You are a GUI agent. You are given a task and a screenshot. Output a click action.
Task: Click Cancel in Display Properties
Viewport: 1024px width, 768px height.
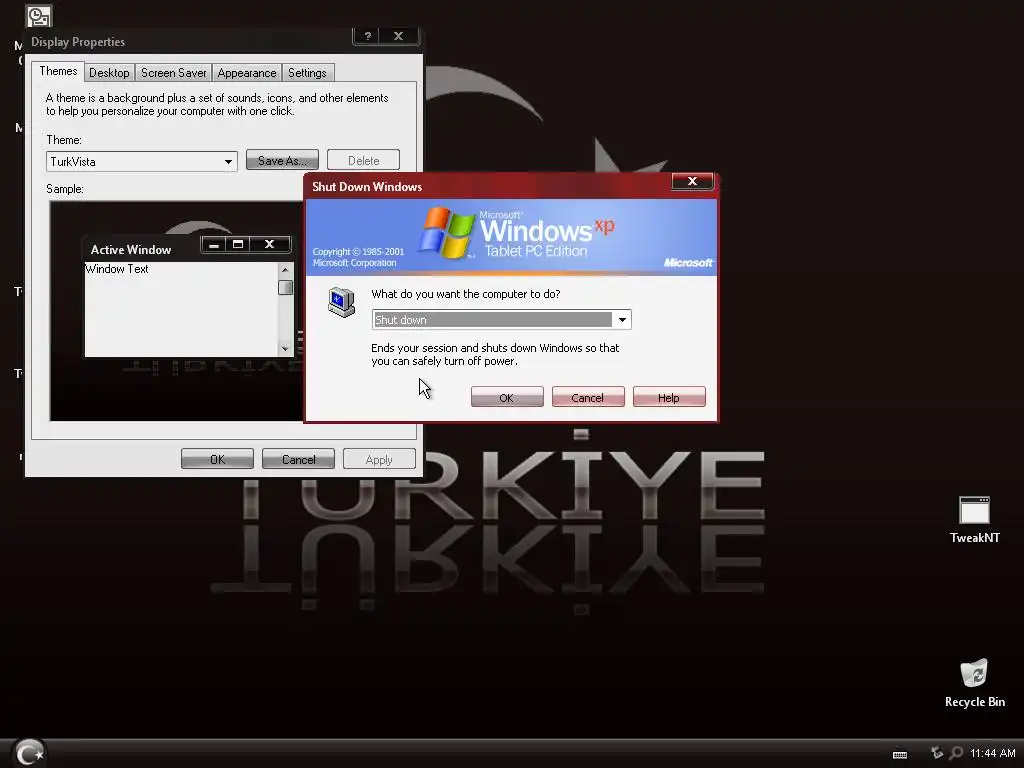[x=298, y=459]
